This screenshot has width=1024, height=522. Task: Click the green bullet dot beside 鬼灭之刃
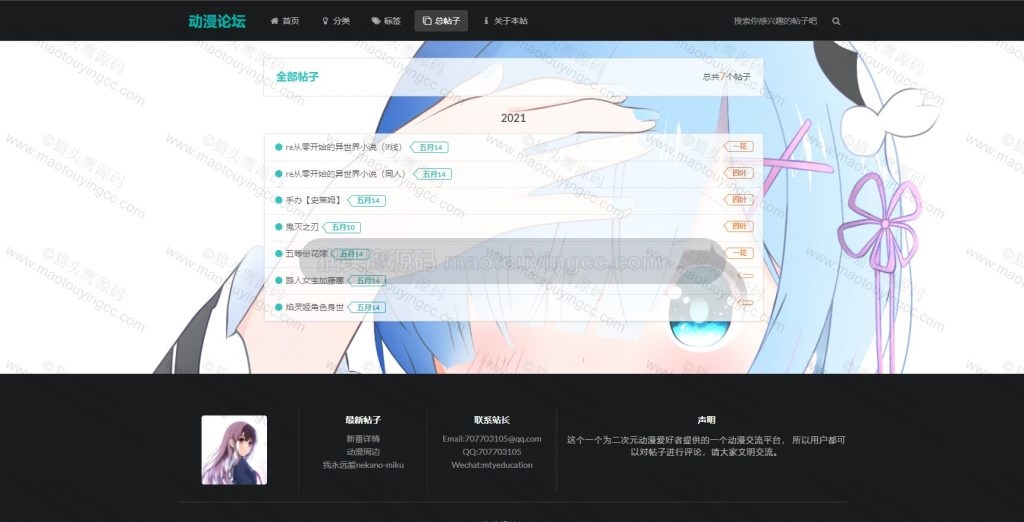coord(279,227)
